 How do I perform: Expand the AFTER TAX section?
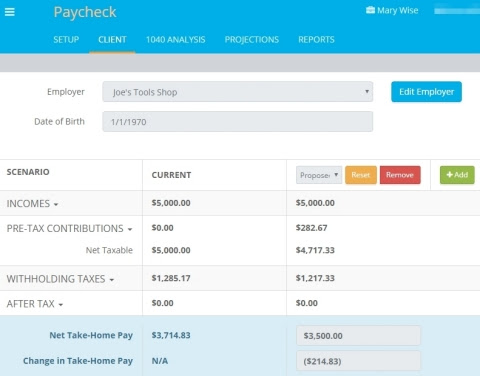pyautogui.click(x=35, y=304)
